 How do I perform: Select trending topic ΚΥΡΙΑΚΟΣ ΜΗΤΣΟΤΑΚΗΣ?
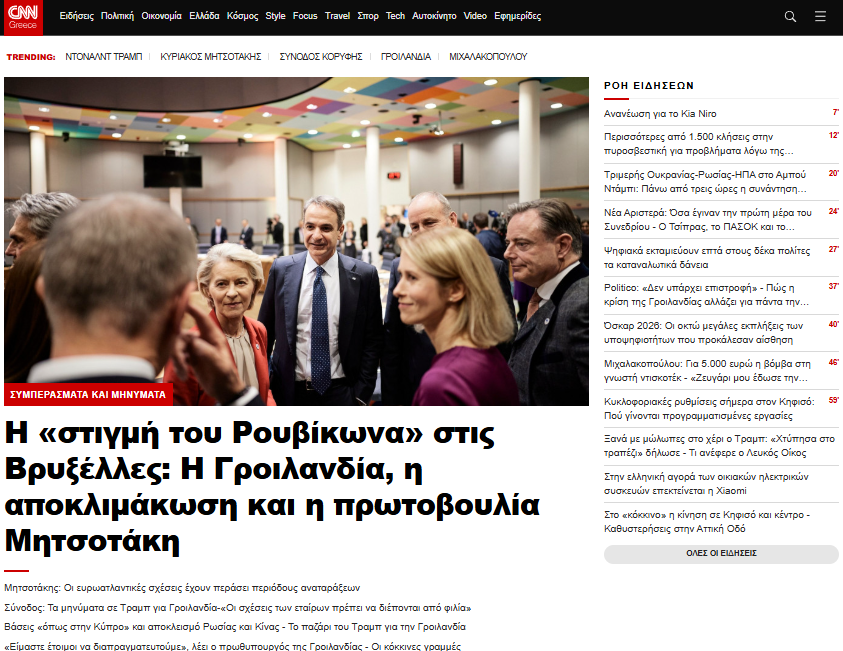[211, 57]
